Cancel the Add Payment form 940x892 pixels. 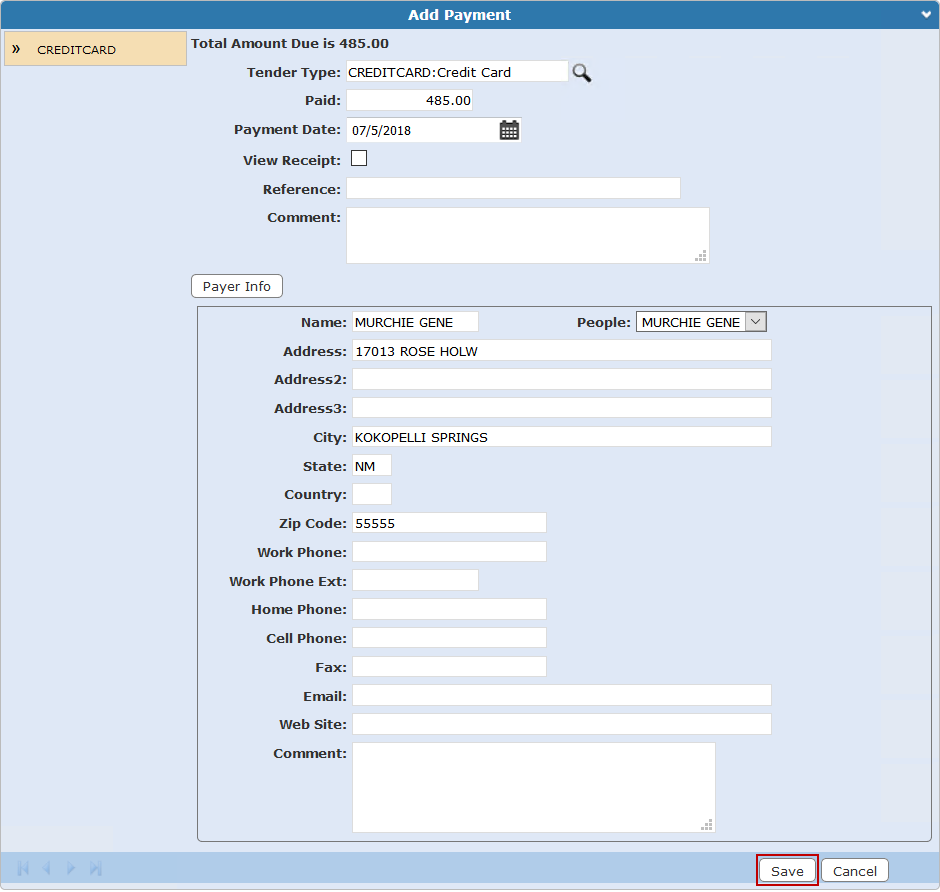[x=855, y=871]
